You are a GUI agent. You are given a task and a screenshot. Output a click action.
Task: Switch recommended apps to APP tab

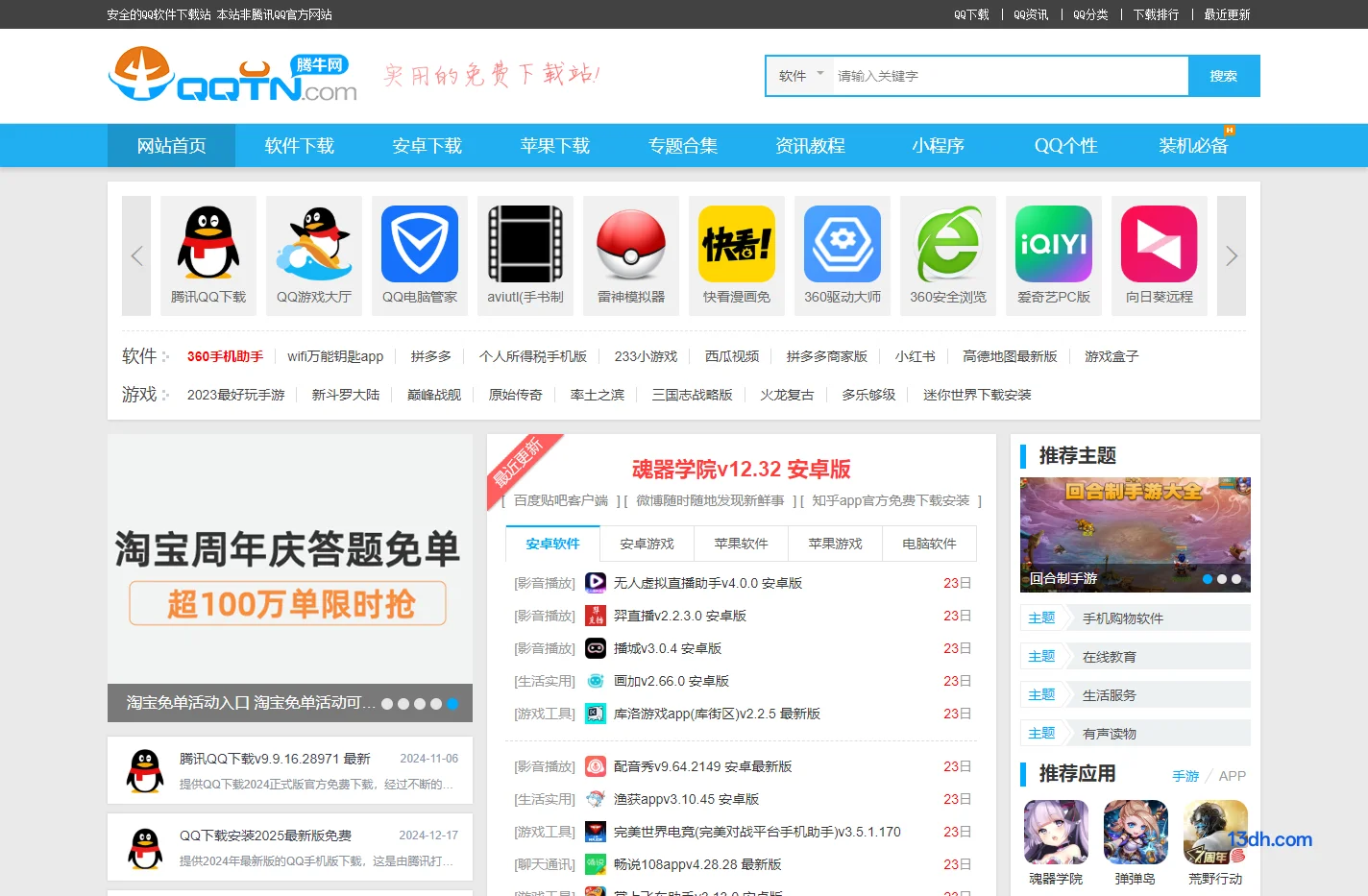[1232, 776]
